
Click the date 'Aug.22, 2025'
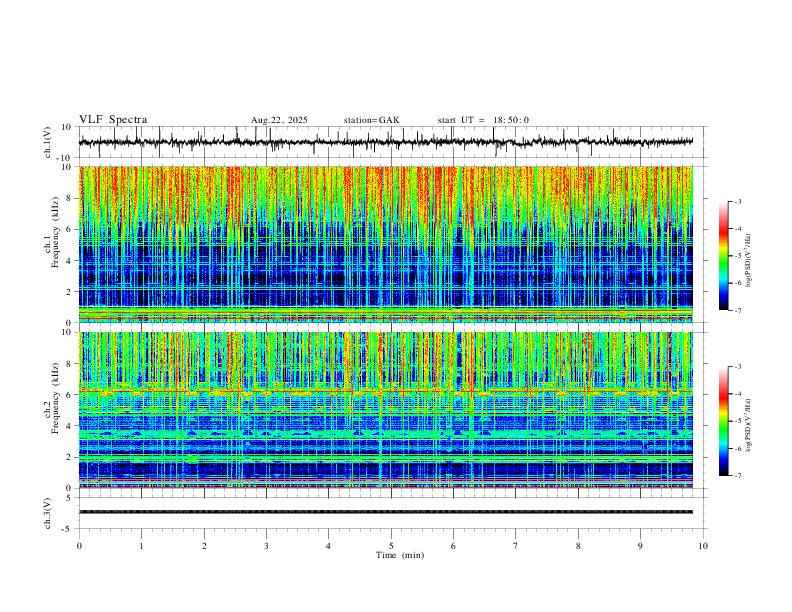(x=279, y=120)
